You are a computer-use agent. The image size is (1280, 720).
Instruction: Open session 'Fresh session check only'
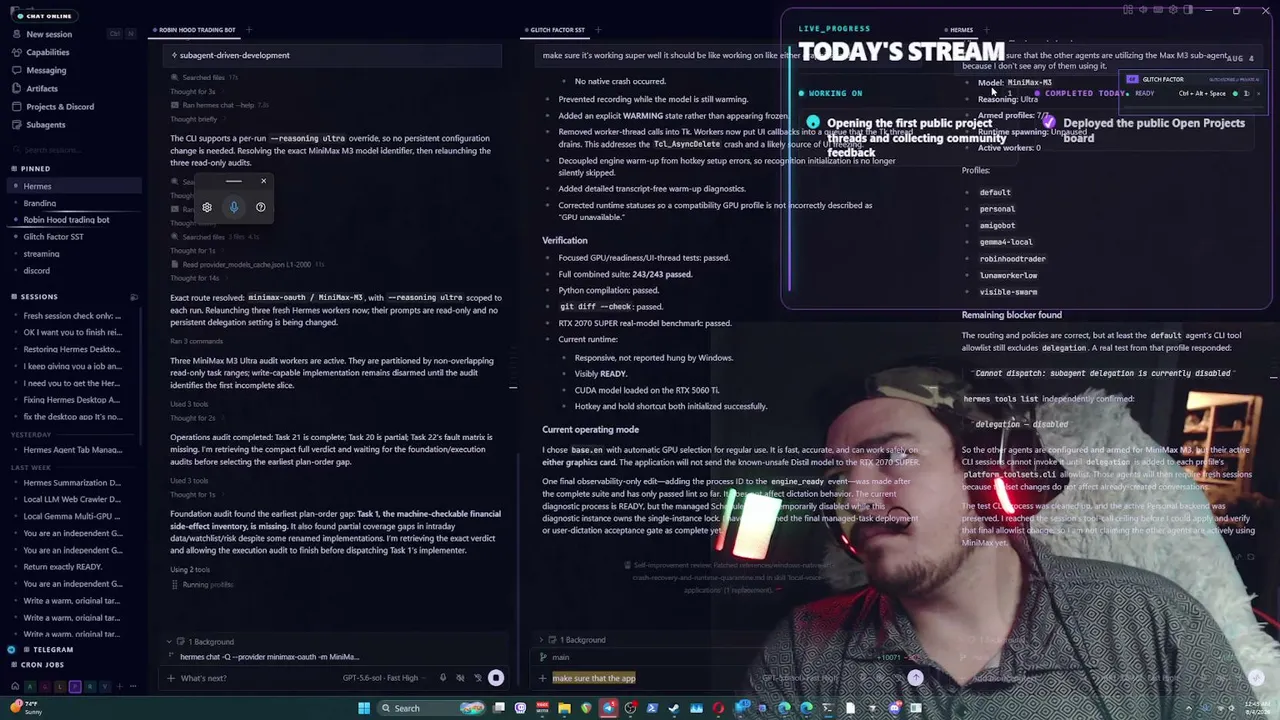pyautogui.click(x=72, y=316)
